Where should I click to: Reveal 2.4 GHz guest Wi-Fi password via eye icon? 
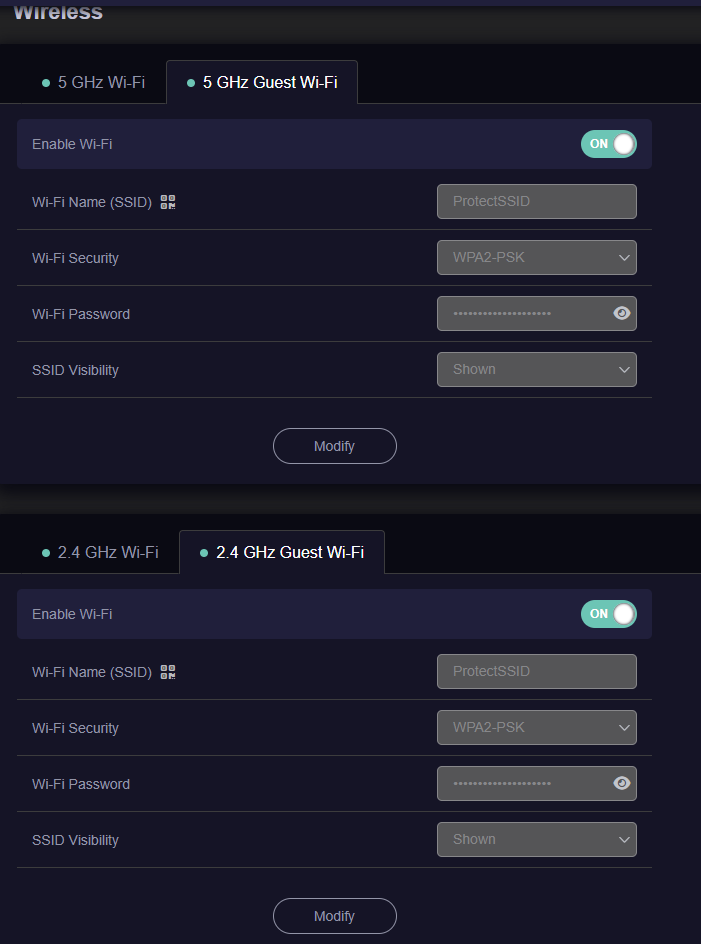622,783
